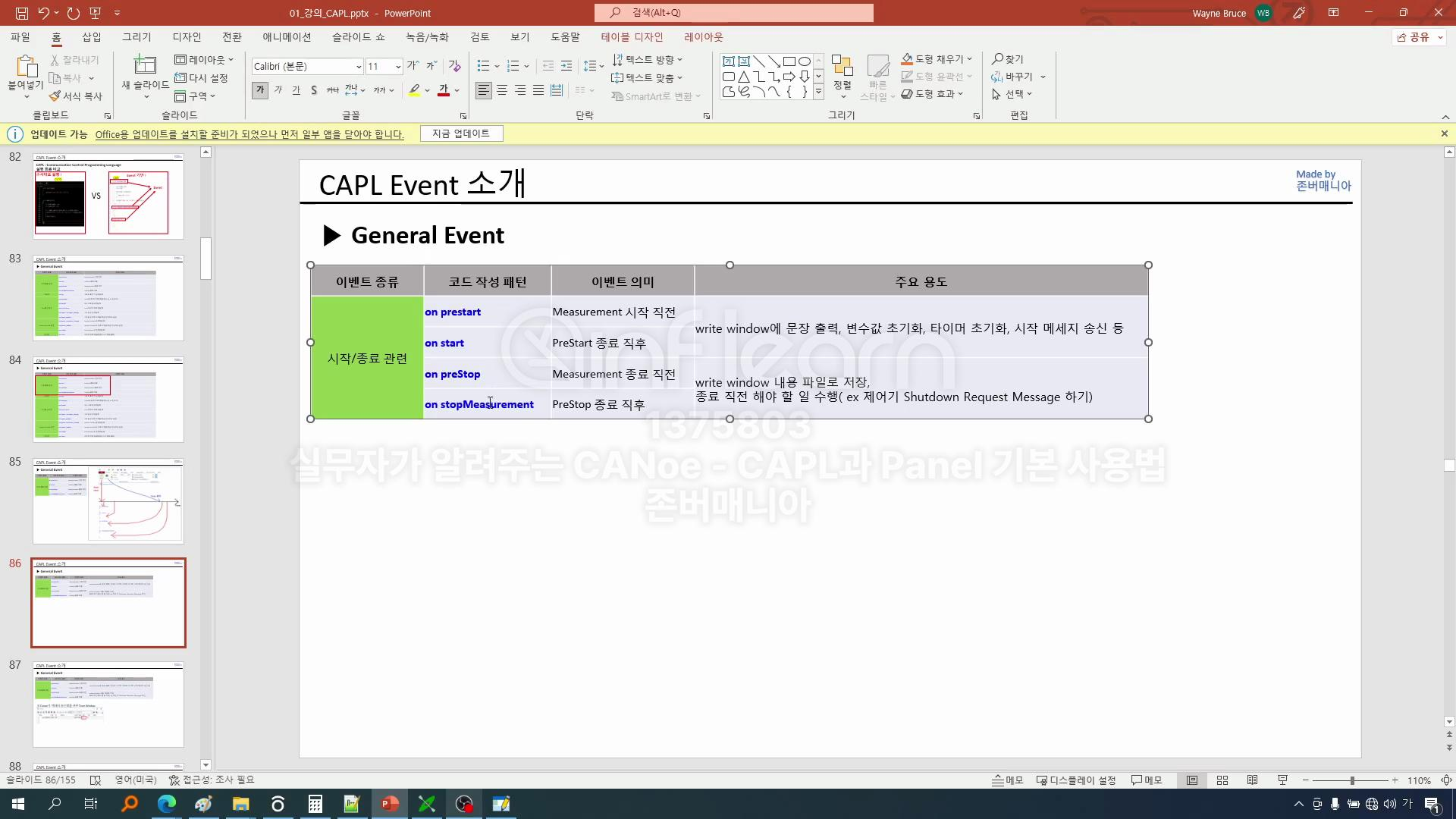Toggle bold formatting
Viewport: 1456px width, 819px height.
point(260,90)
